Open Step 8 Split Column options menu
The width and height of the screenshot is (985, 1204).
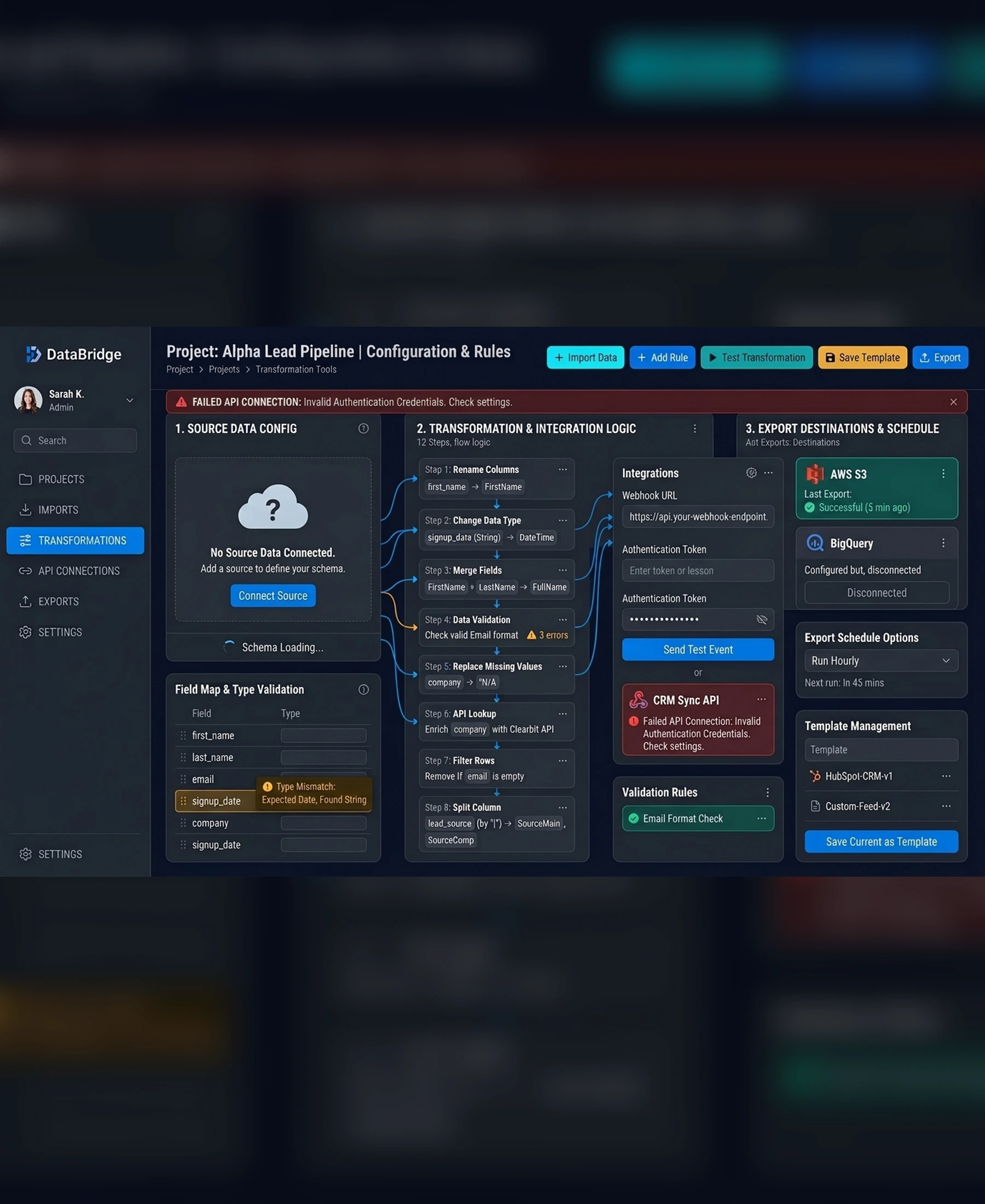(x=563, y=807)
